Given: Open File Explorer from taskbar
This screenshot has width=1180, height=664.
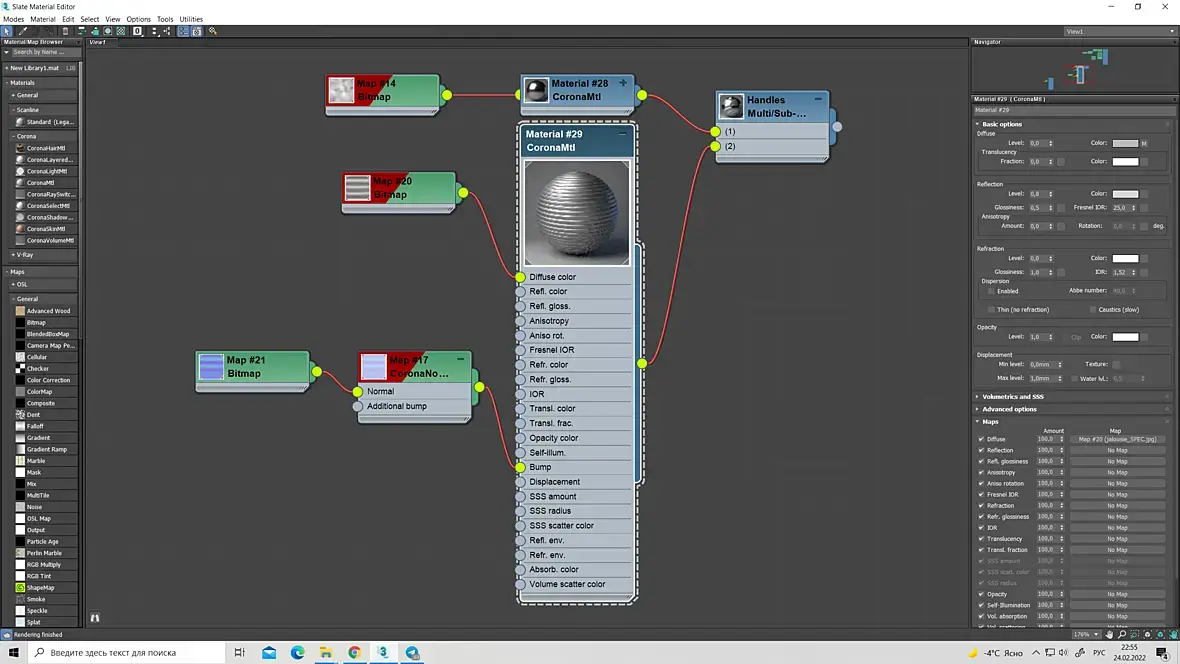Looking at the screenshot, I should (326, 653).
